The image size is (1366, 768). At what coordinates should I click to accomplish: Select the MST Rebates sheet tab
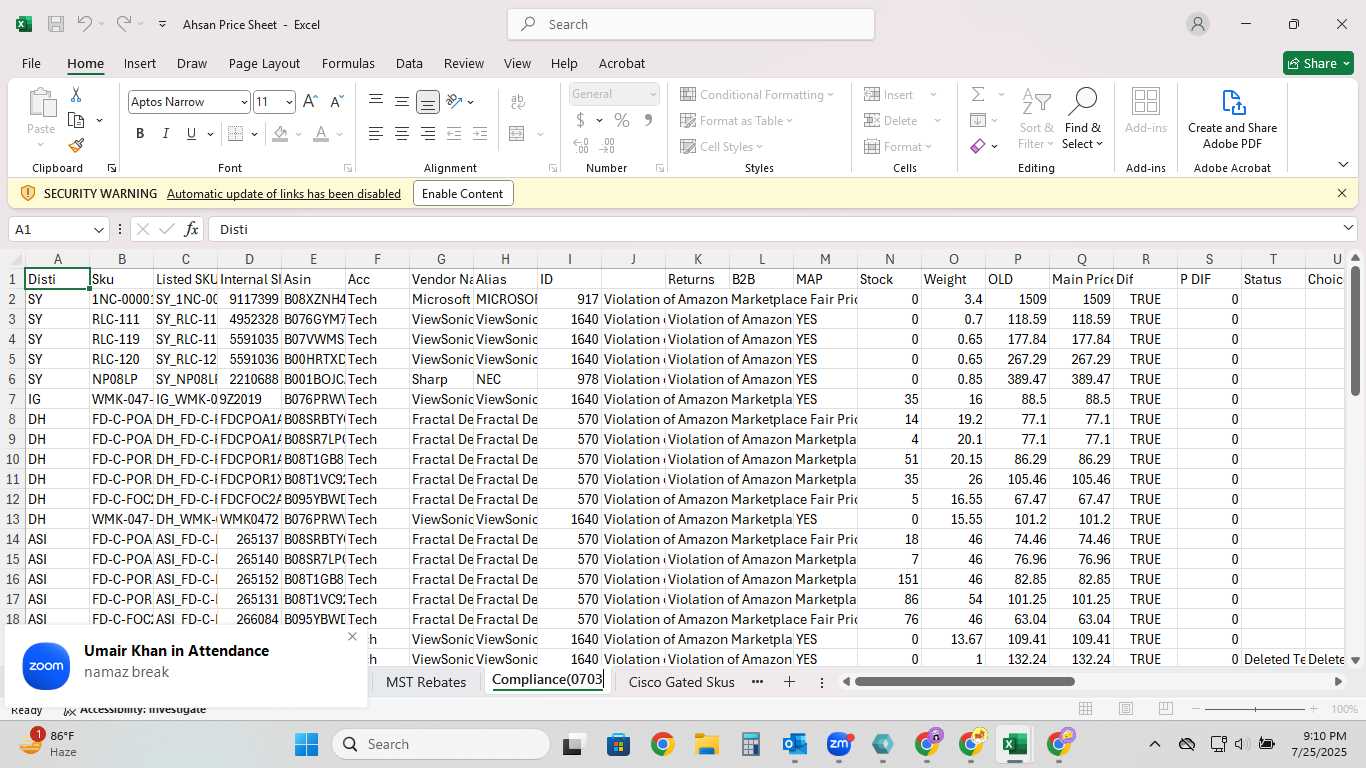click(x=426, y=682)
